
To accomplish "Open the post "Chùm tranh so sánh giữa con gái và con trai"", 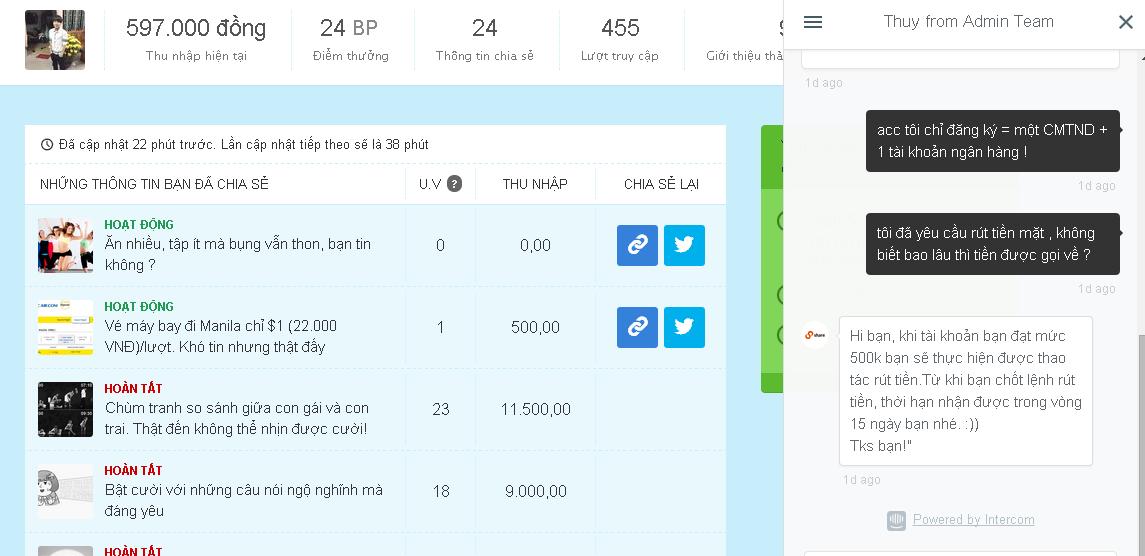I will tap(236, 418).
